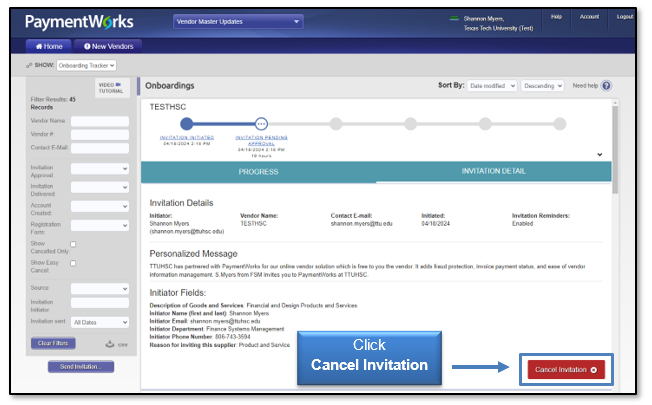Click the Initiator Department Finance Systems Management line
This screenshot has width=652, height=405.
217,329
